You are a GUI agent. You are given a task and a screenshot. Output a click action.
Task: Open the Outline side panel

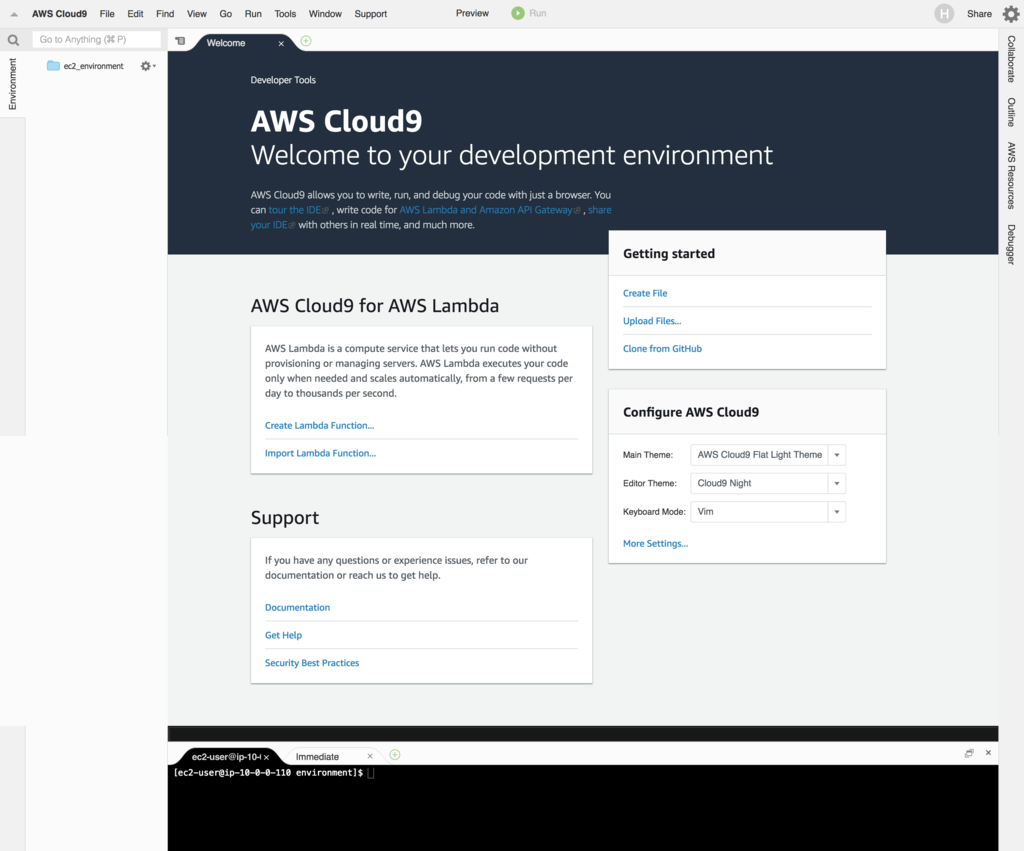(1011, 112)
